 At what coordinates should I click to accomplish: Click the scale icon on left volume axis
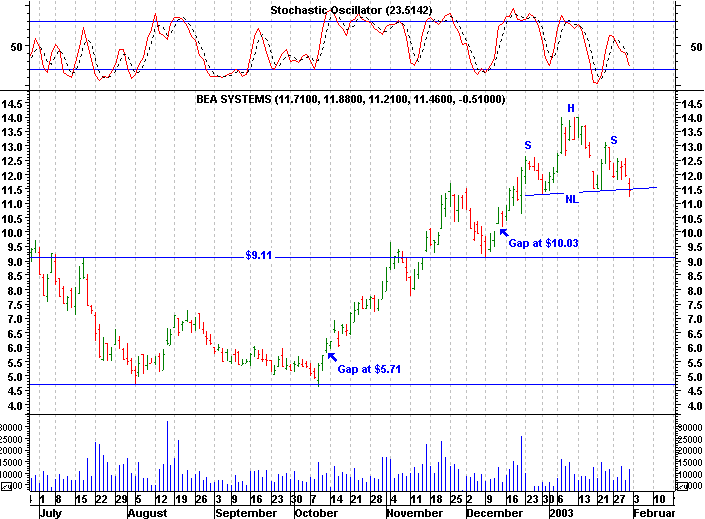pyautogui.click(x=5, y=486)
